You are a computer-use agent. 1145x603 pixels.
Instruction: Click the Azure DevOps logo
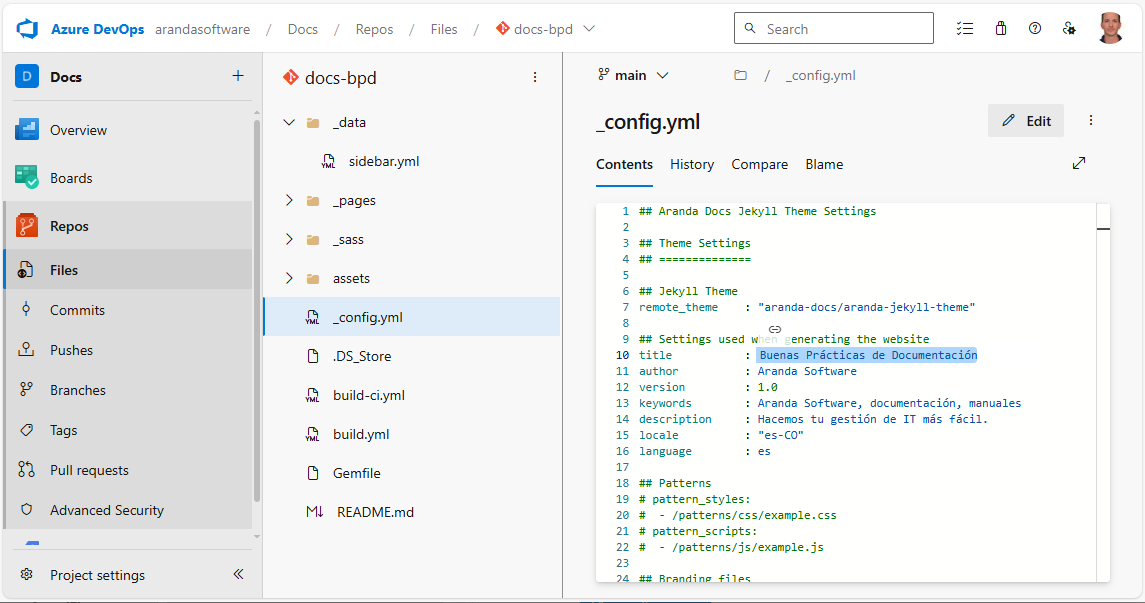28,29
